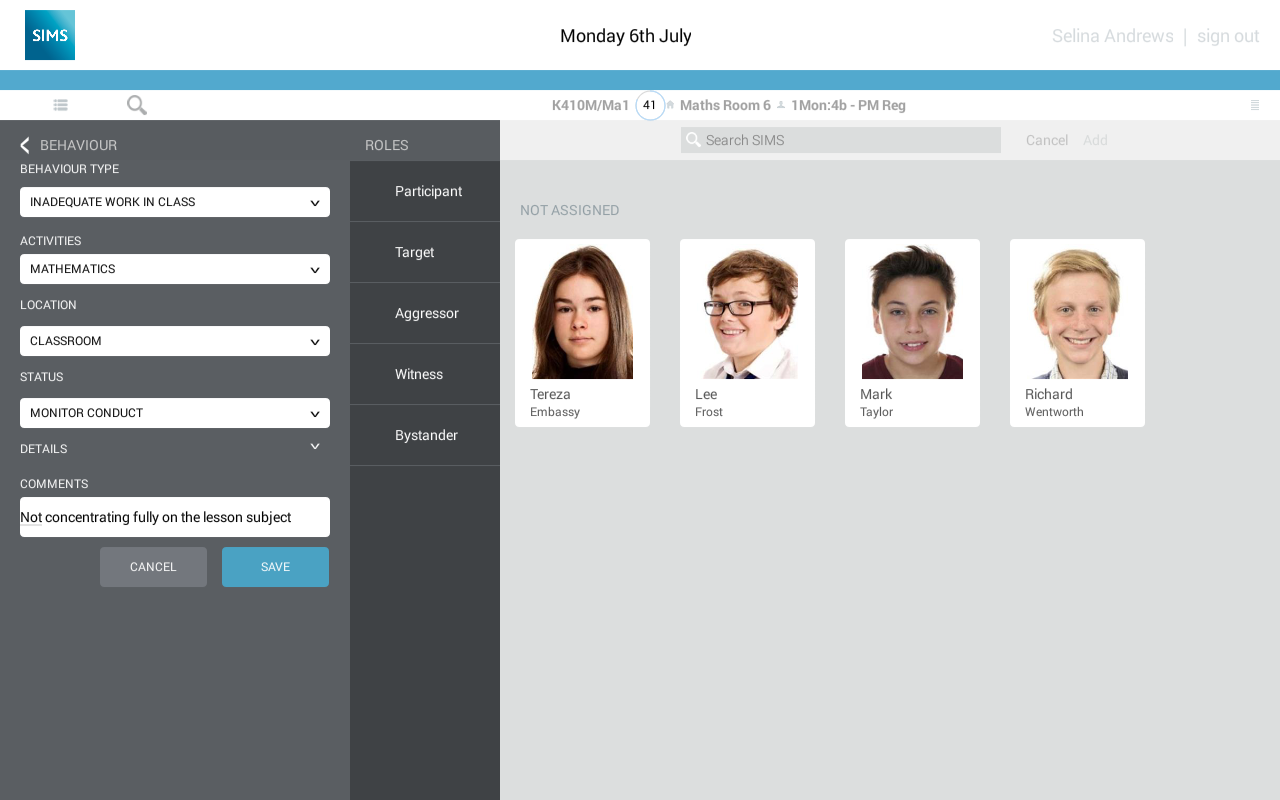
Task: Click the BEHAVIOUR panel title
Action: point(78,145)
